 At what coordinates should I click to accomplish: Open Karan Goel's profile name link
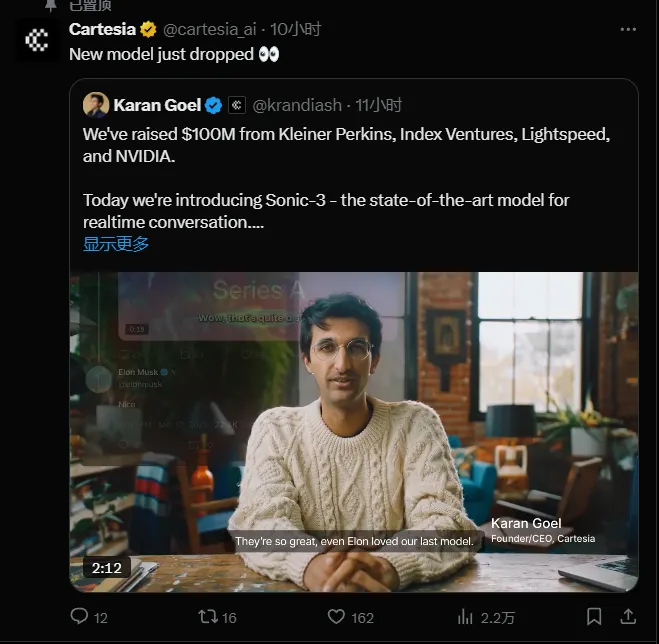(x=157, y=105)
